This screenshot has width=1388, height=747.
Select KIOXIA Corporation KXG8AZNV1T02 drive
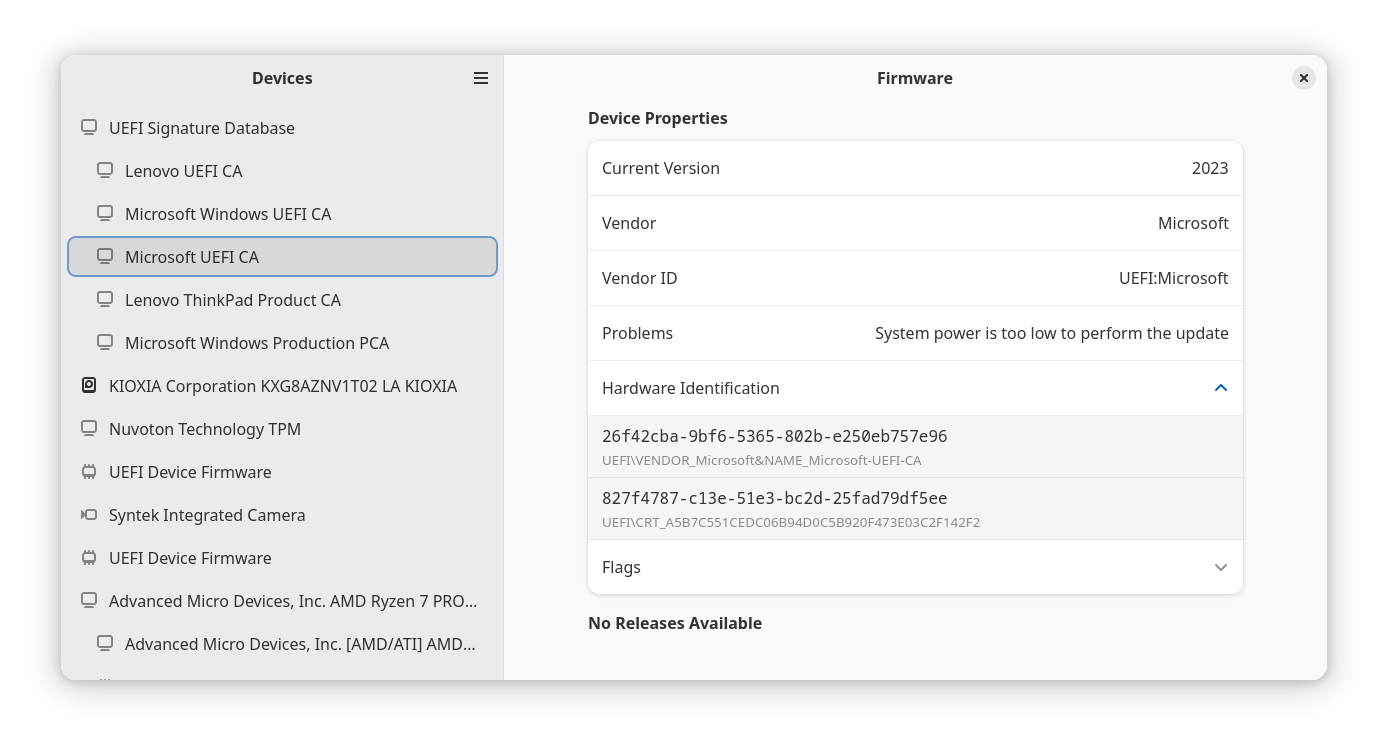coord(282,386)
